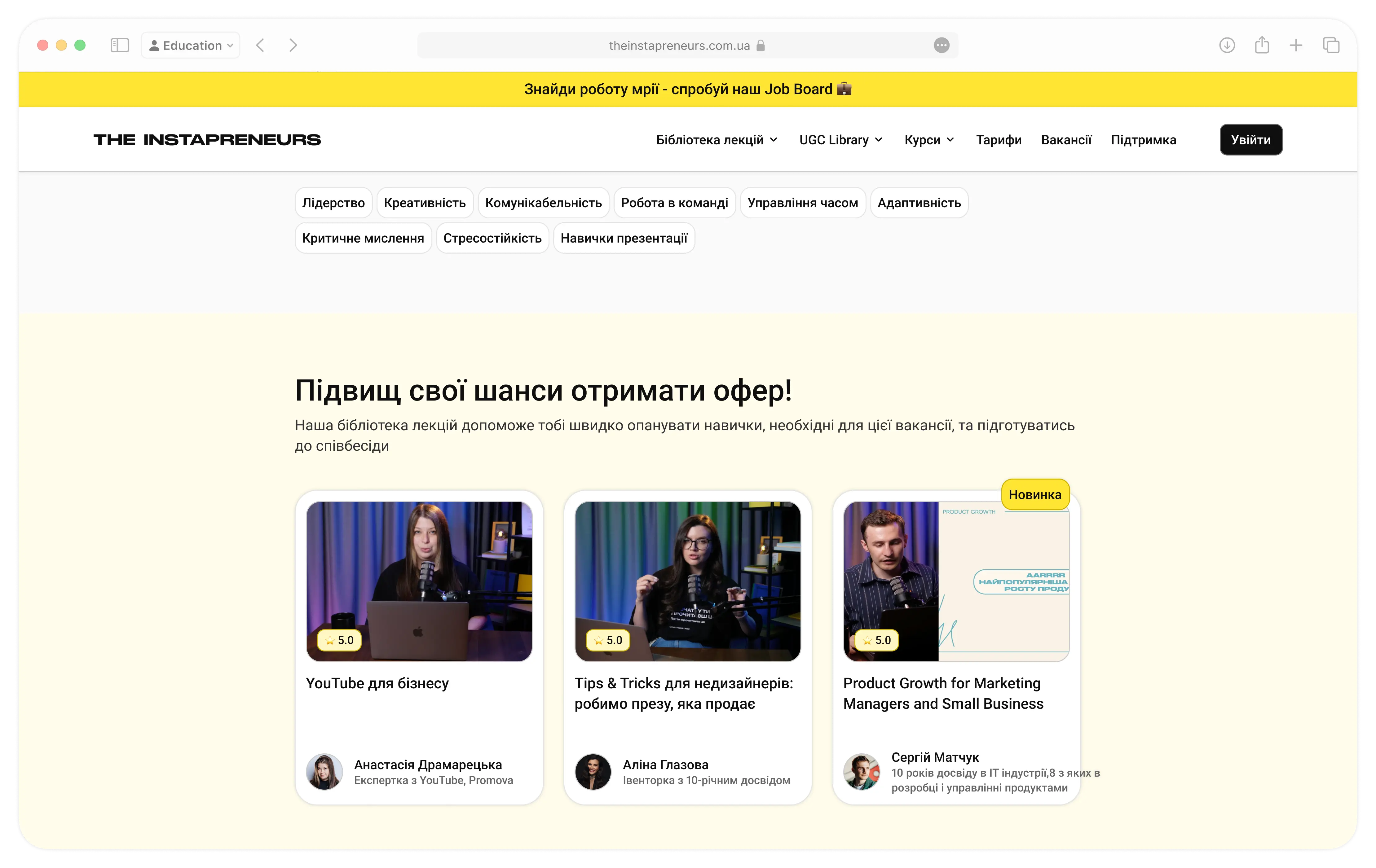Go to the Вакансії page

coord(1066,140)
